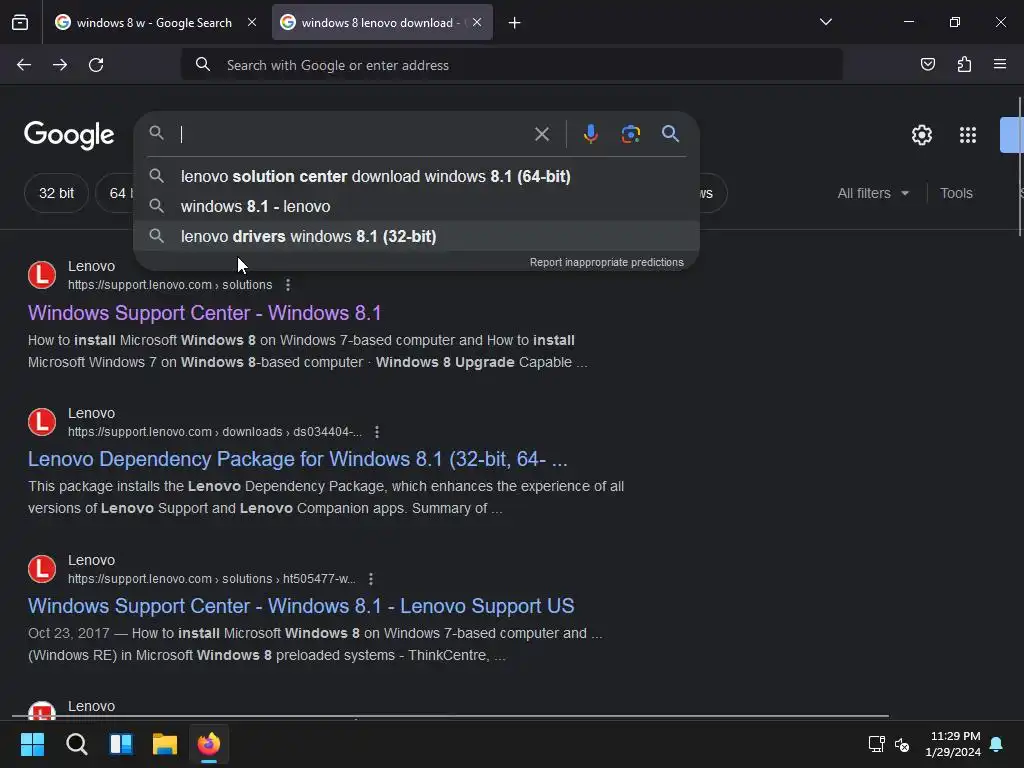Reload the current page
The width and height of the screenshot is (1024, 768).
point(96,65)
